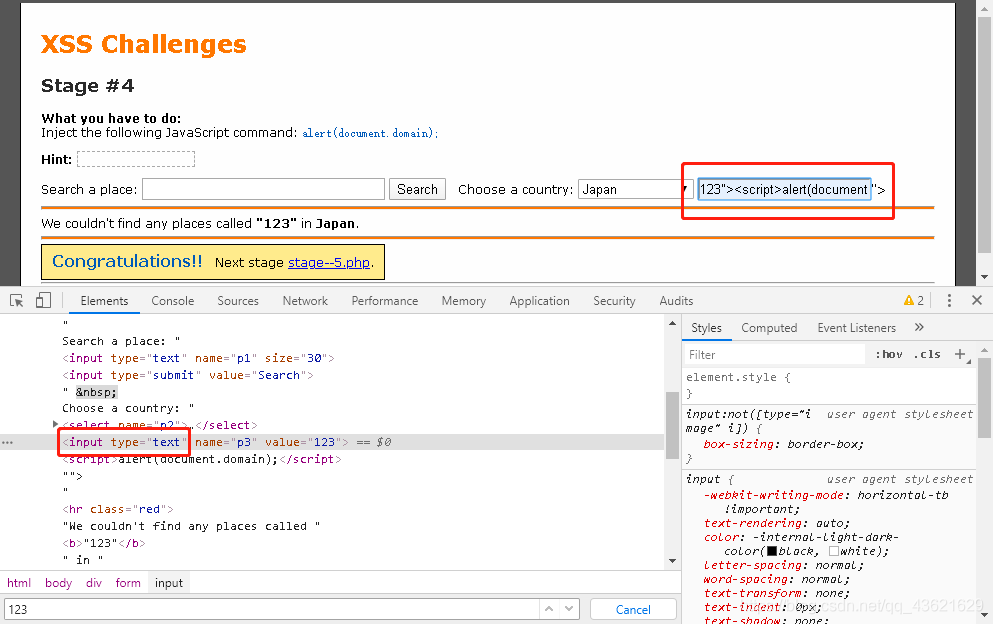Screen dimensions: 993x624
Task: Select html in the breadcrumb bar
Action: point(19,583)
